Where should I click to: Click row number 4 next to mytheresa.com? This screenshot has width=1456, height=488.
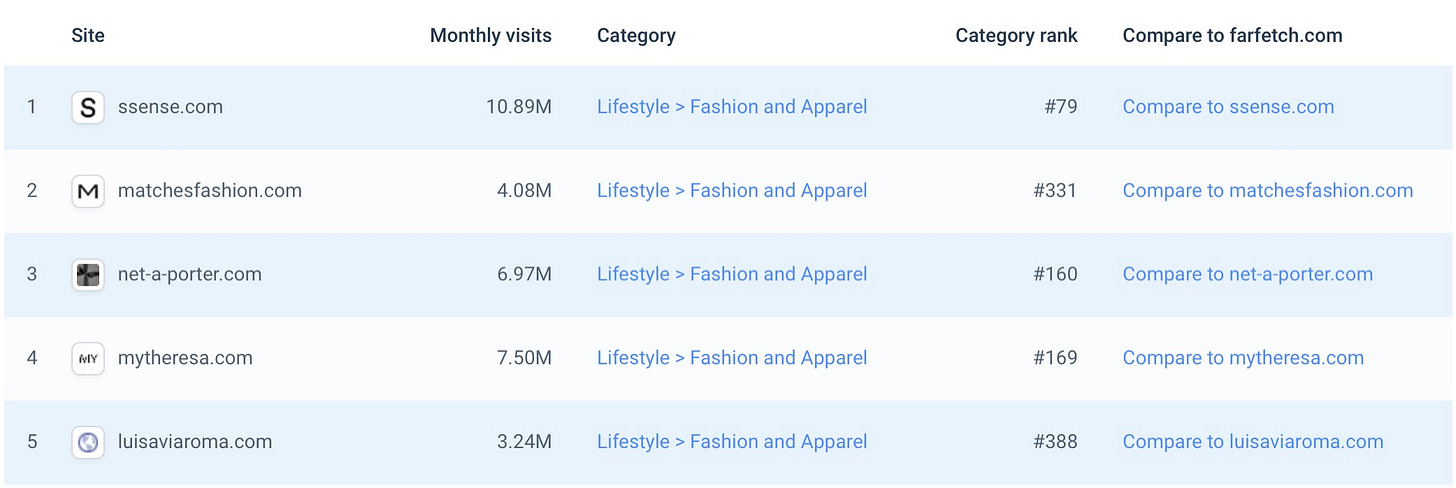tap(32, 358)
